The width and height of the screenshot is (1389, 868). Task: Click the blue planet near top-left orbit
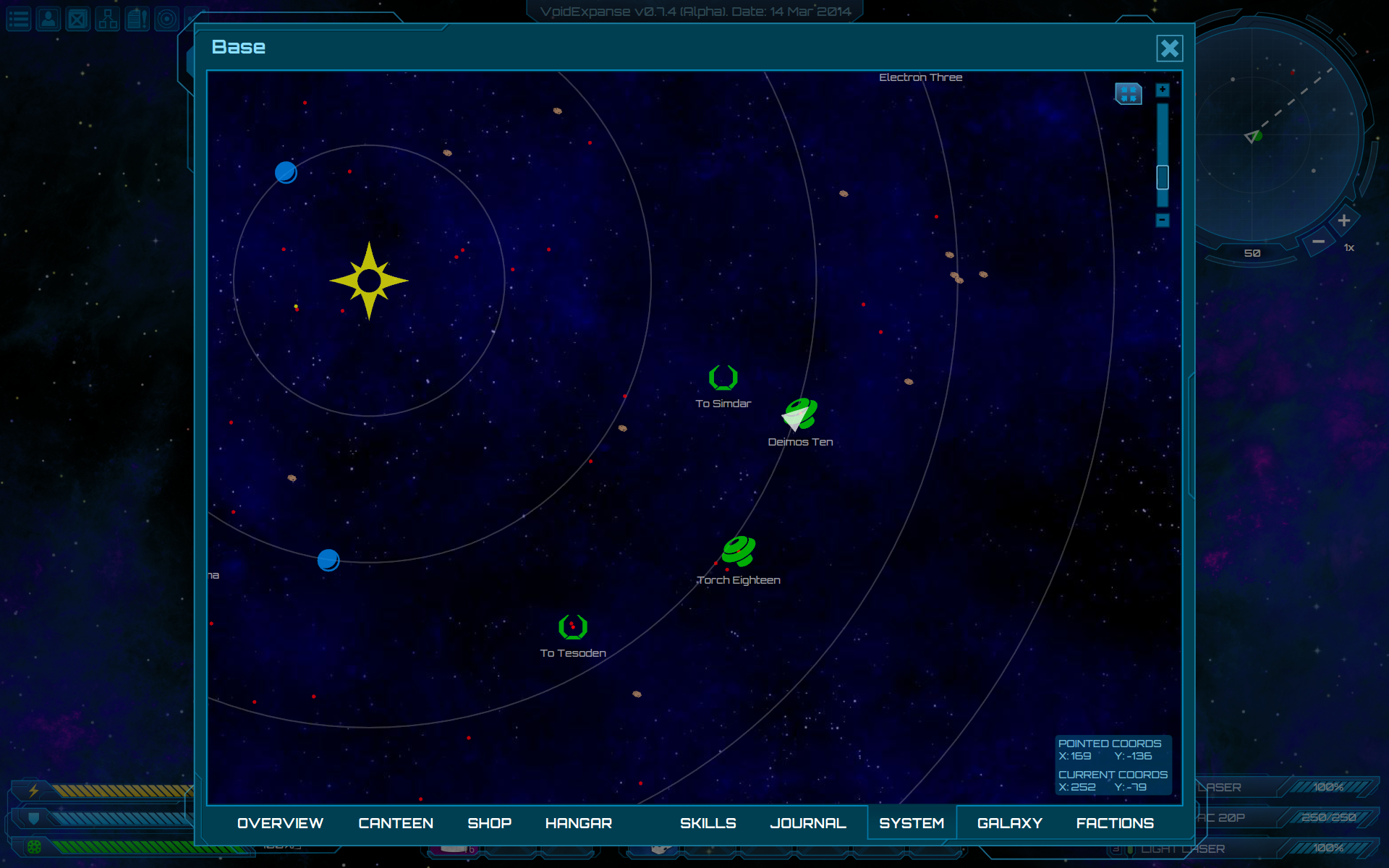tap(286, 172)
